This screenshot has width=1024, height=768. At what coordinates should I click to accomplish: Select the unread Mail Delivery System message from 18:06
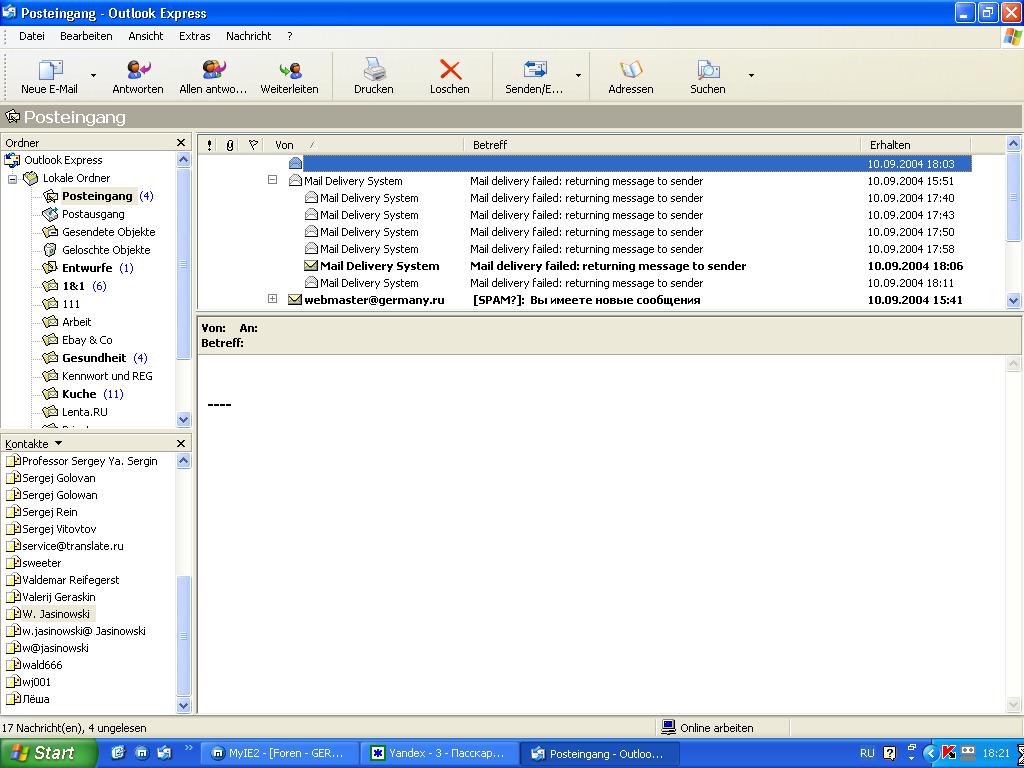pos(584,266)
